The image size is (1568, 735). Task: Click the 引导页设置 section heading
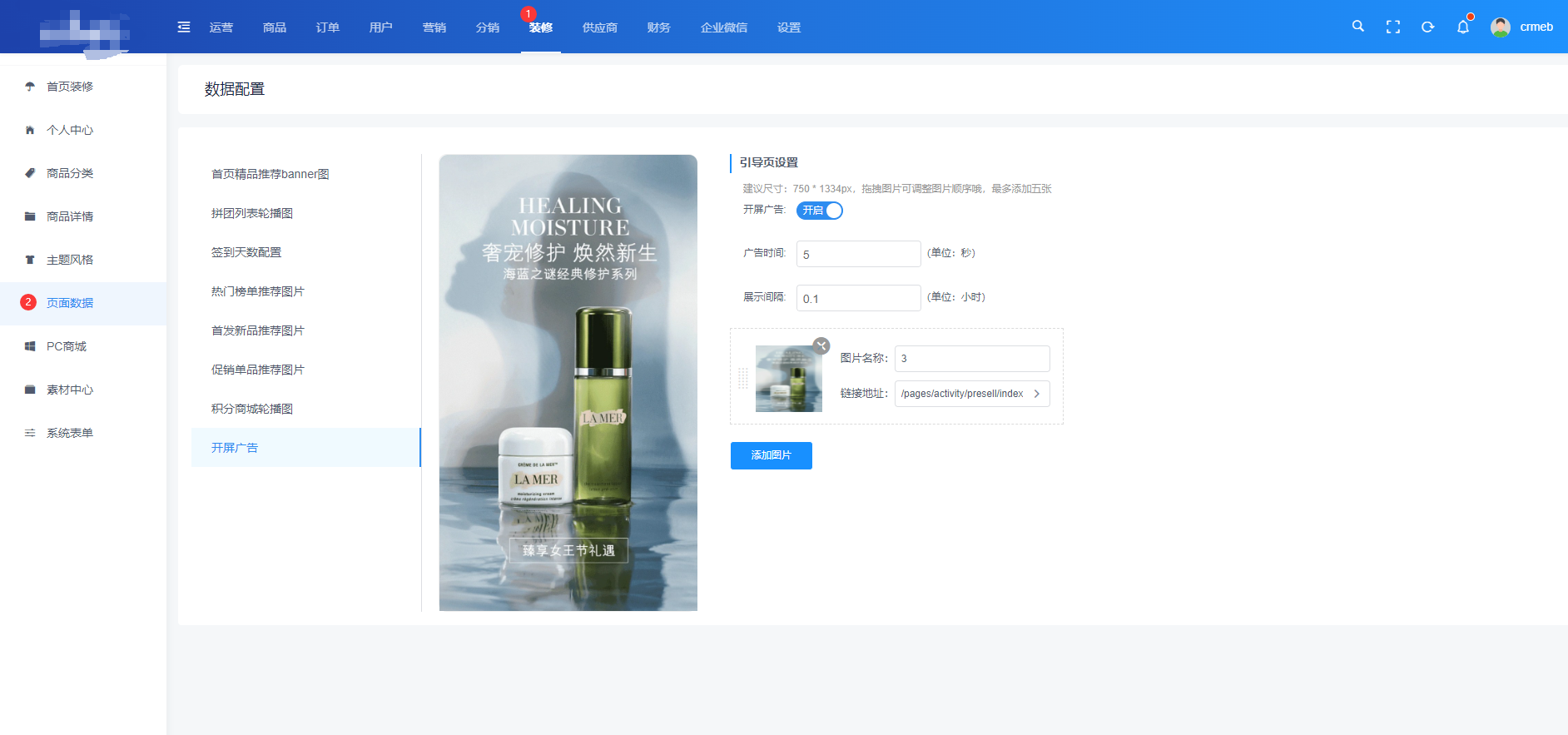point(769,162)
